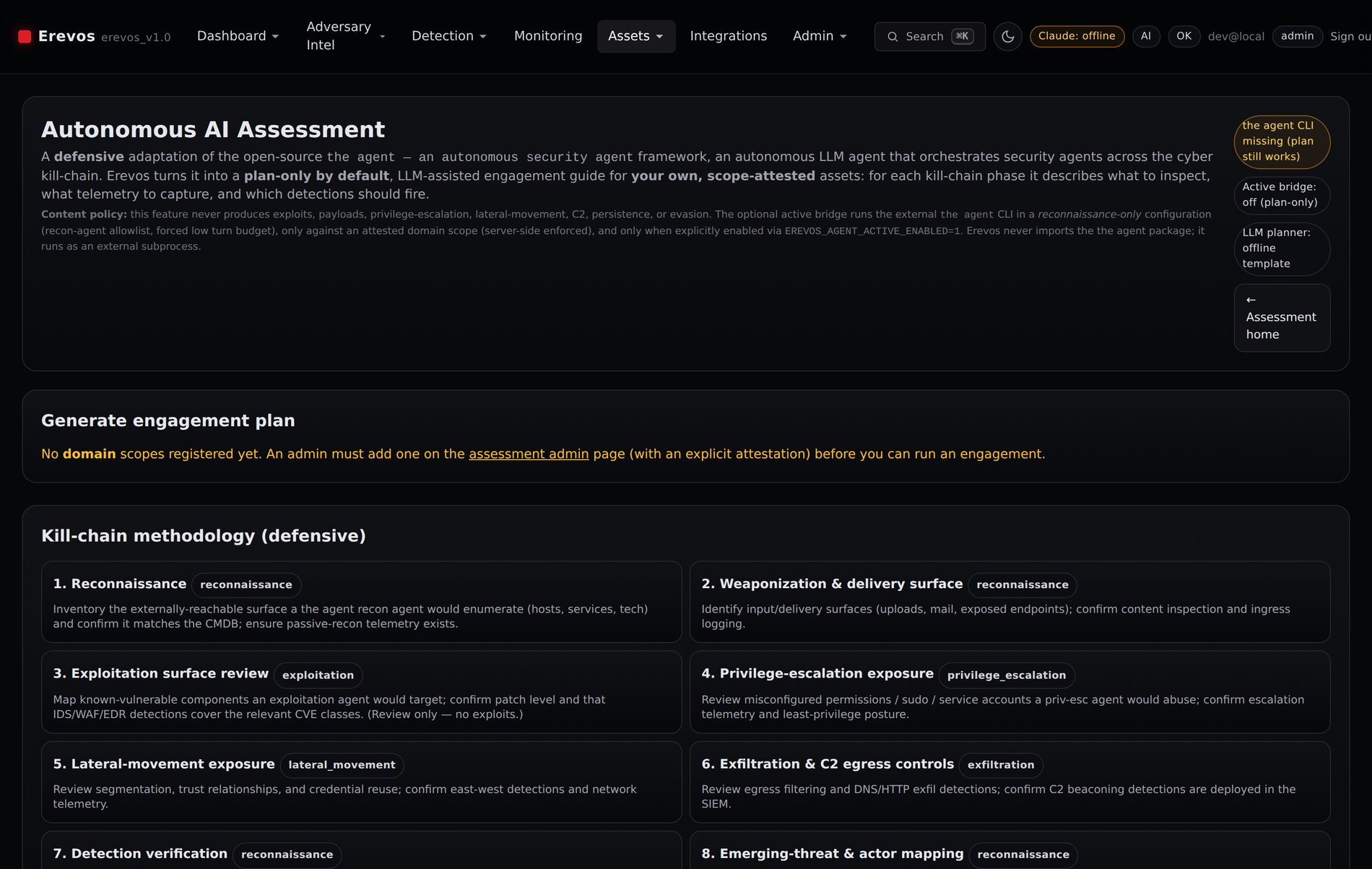This screenshot has width=1372, height=869.
Task: Go to the Monitoring page
Action: [548, 36]
